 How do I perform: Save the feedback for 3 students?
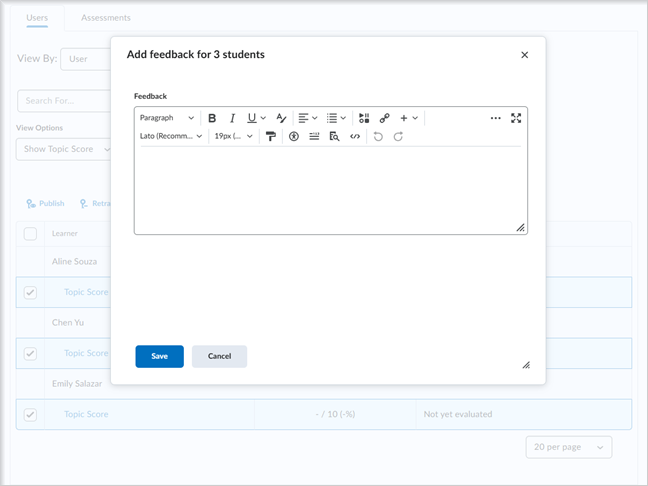[159, 356]
